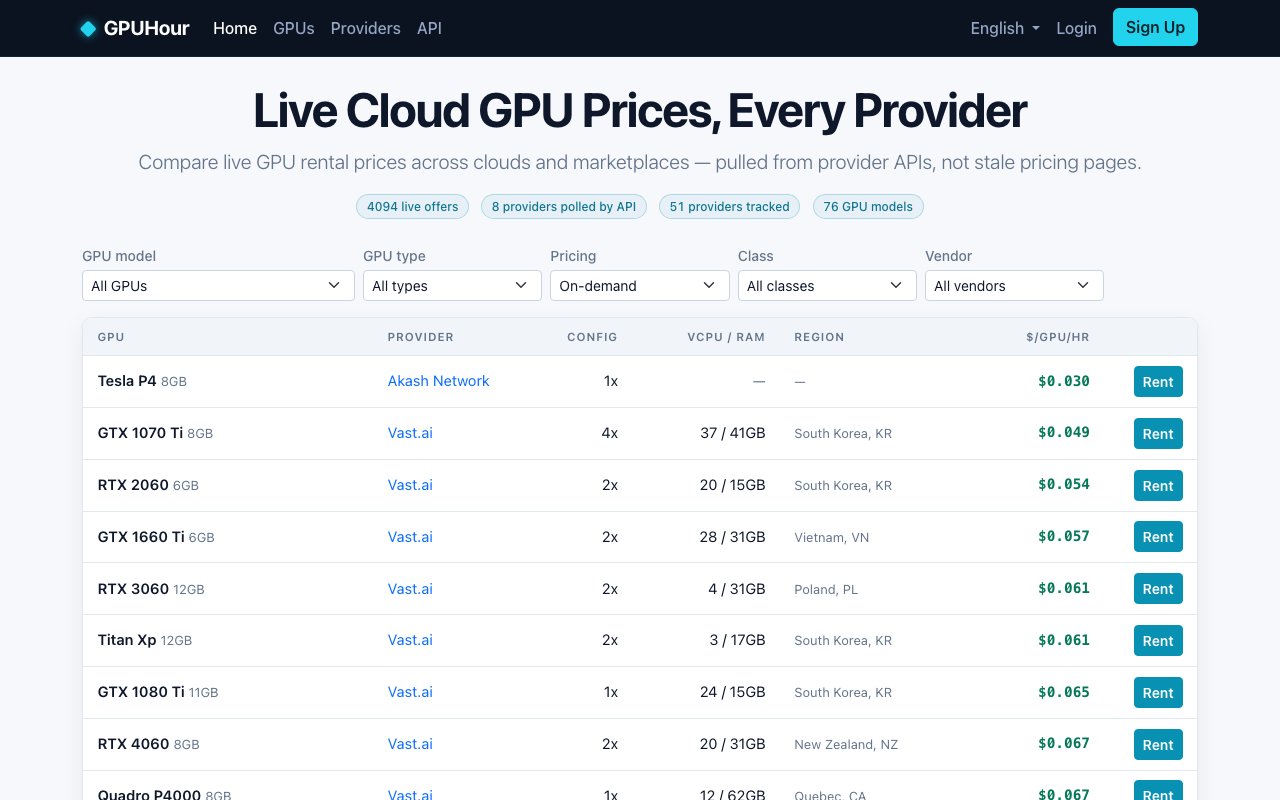Click the '76 GPU models' badge
Screen dimensions: 1280x800
(868, 207)
